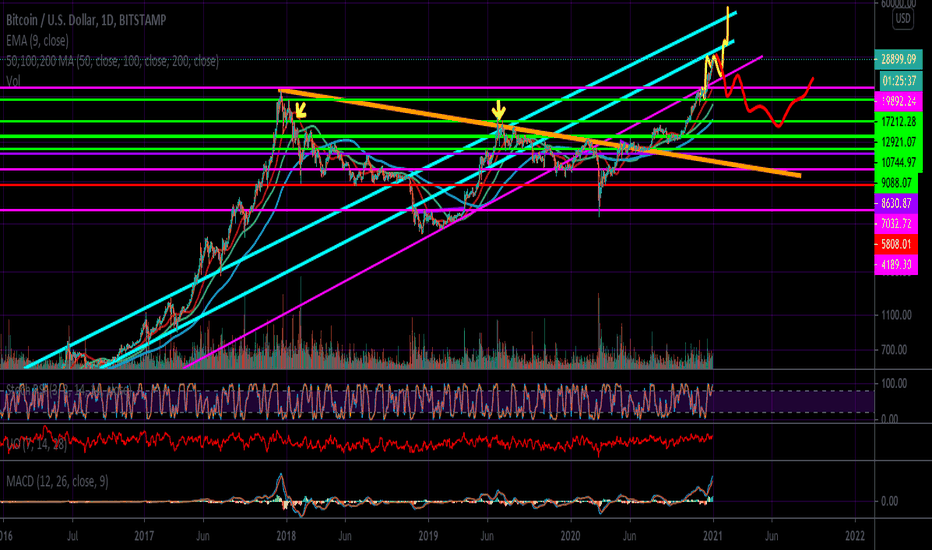The height and width of the screenshot is (550, 932).
Task: Select the green 9088.07 price label
Action: 896,183
